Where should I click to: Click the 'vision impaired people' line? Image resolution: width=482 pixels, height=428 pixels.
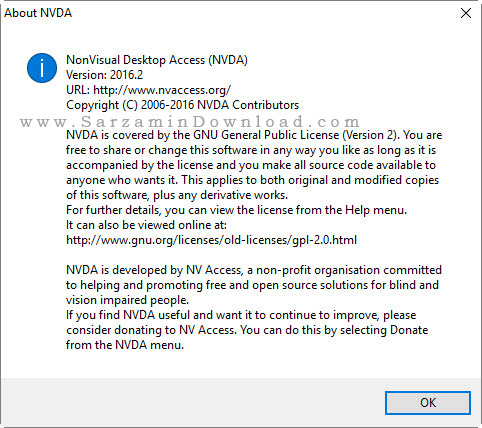tap(127, 300)
